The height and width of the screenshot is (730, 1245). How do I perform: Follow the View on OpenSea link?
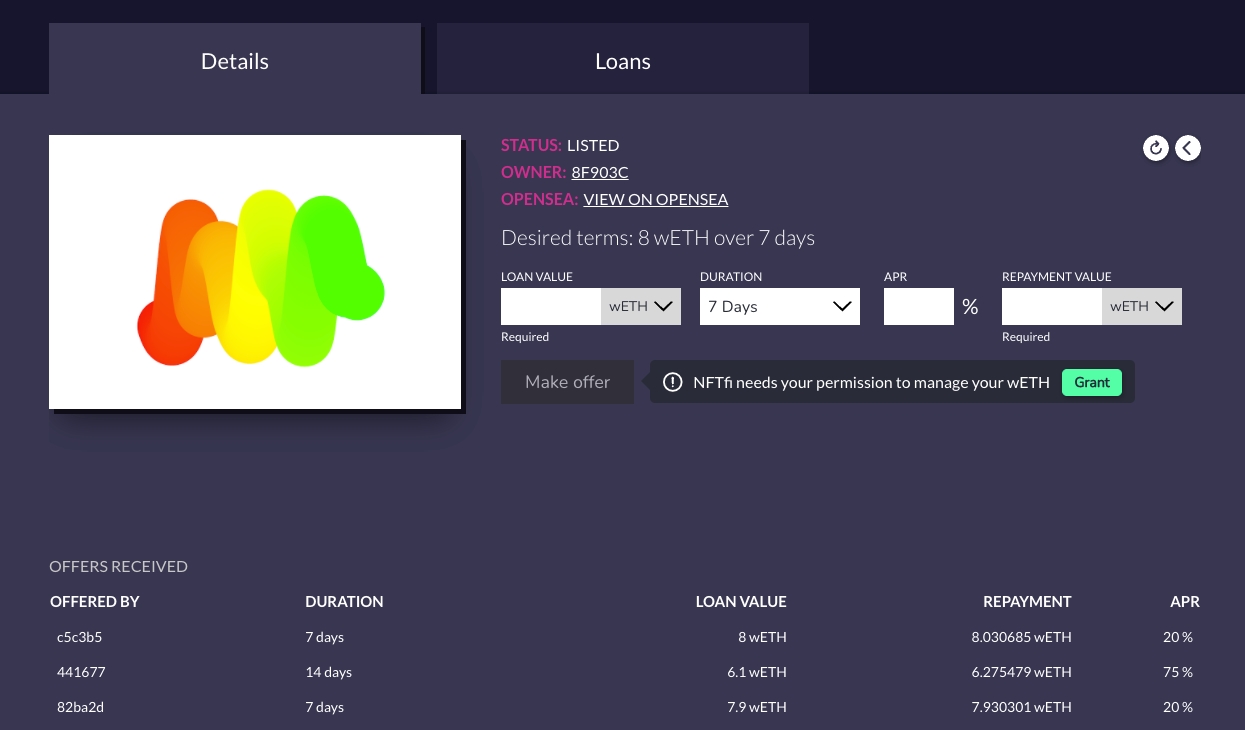point(655,199)
